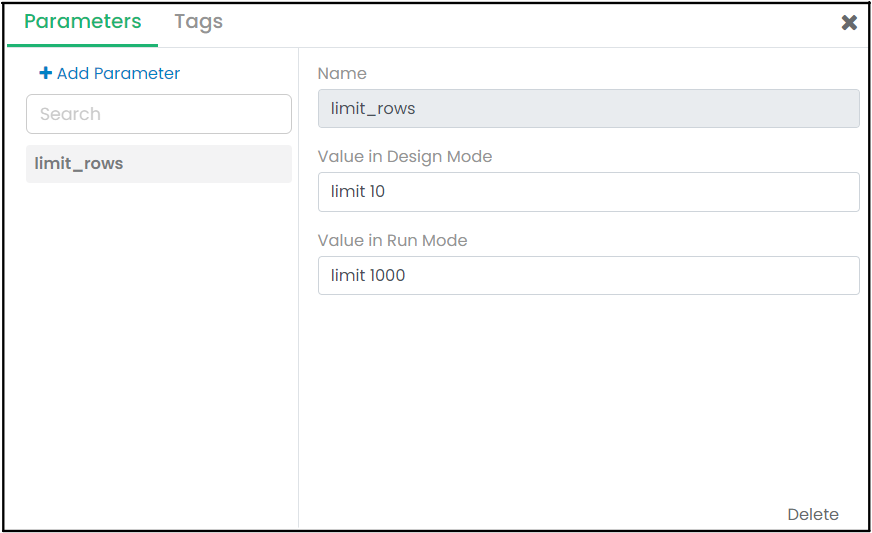Screen dimensions: 872x533
Task: Click the Name label above the field
Action: click(x=342, y=73)
